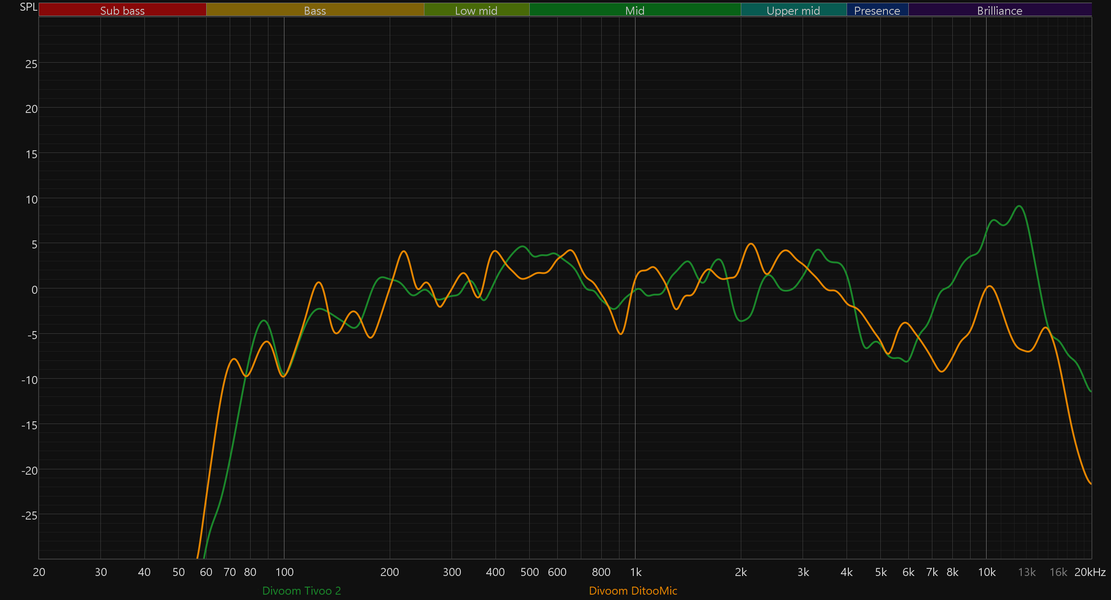Click the 13k frequency axis label
The height and width of the screenshot is (600, 1111).
coord(1027,572)
